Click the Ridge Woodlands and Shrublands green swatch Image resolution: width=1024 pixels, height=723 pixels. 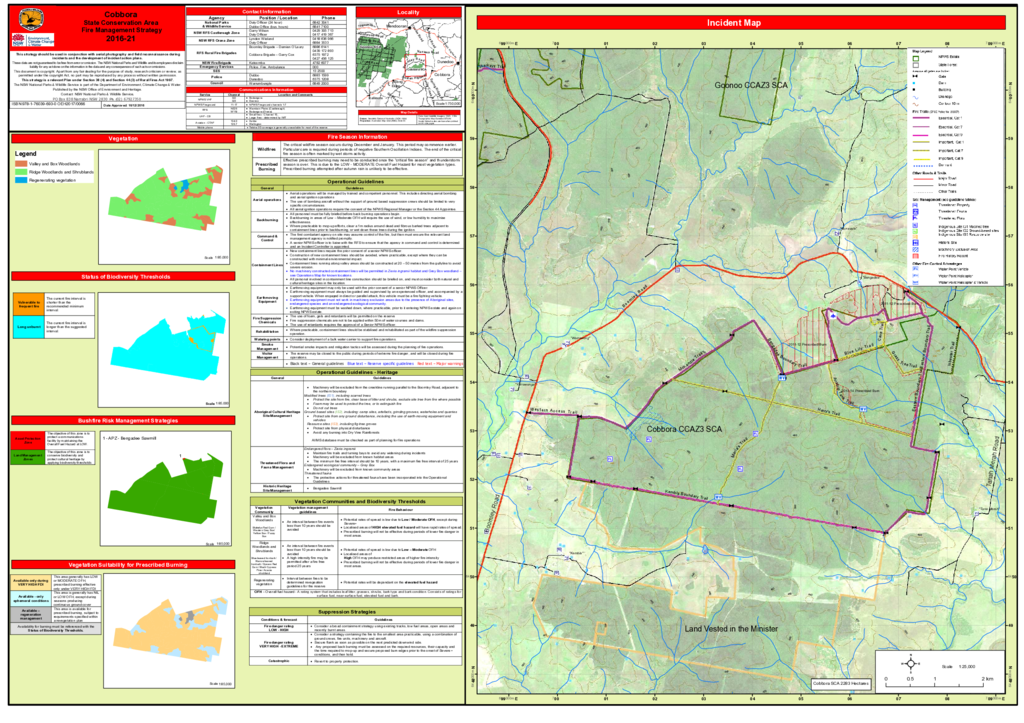[x=21, y=172]
